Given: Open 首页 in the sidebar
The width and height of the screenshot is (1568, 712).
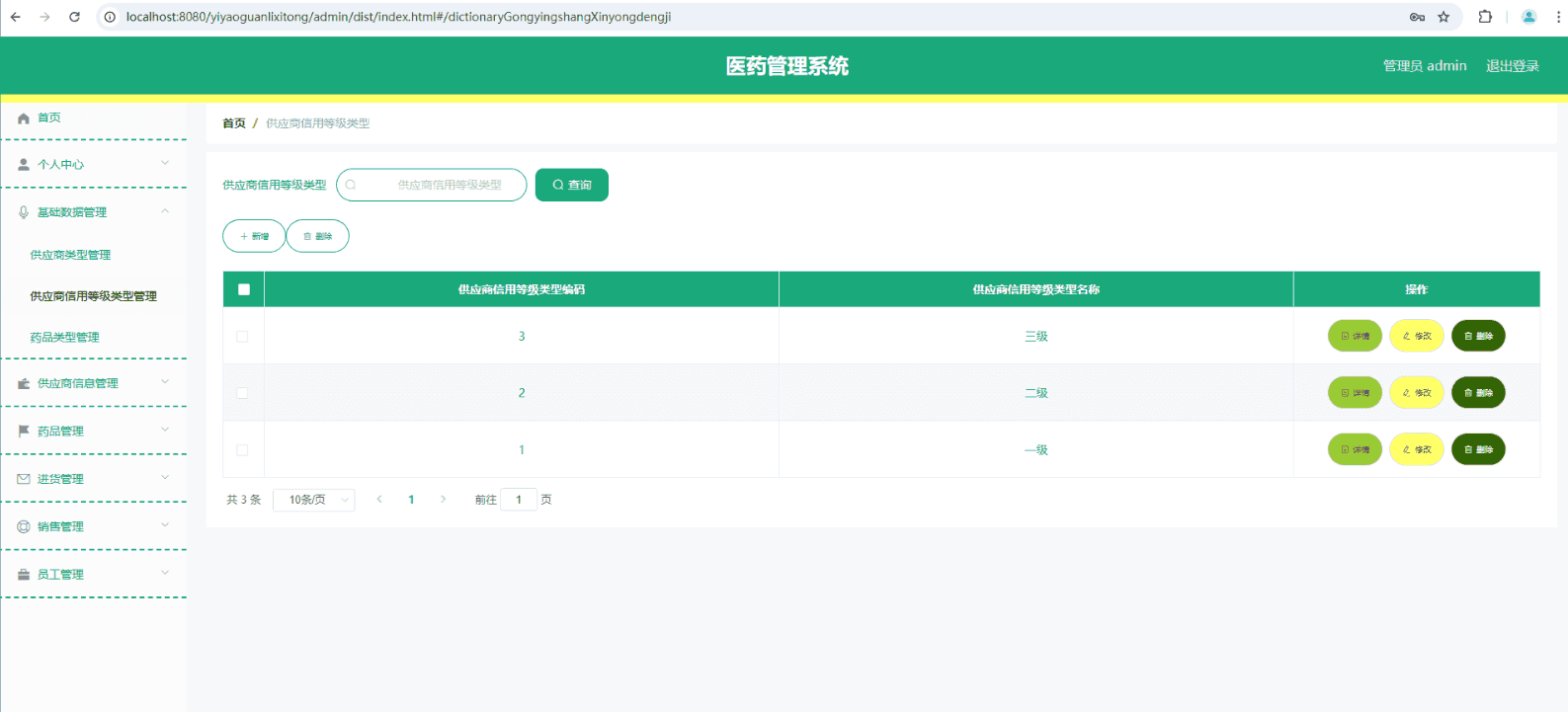Looking at the screenshot, I should click(49, 118).
